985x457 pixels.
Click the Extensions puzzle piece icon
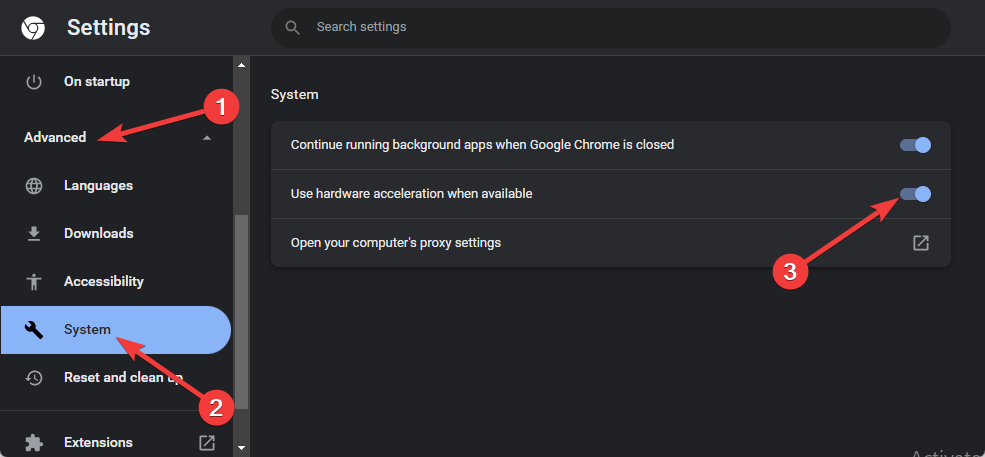click(x=34, y=442)
